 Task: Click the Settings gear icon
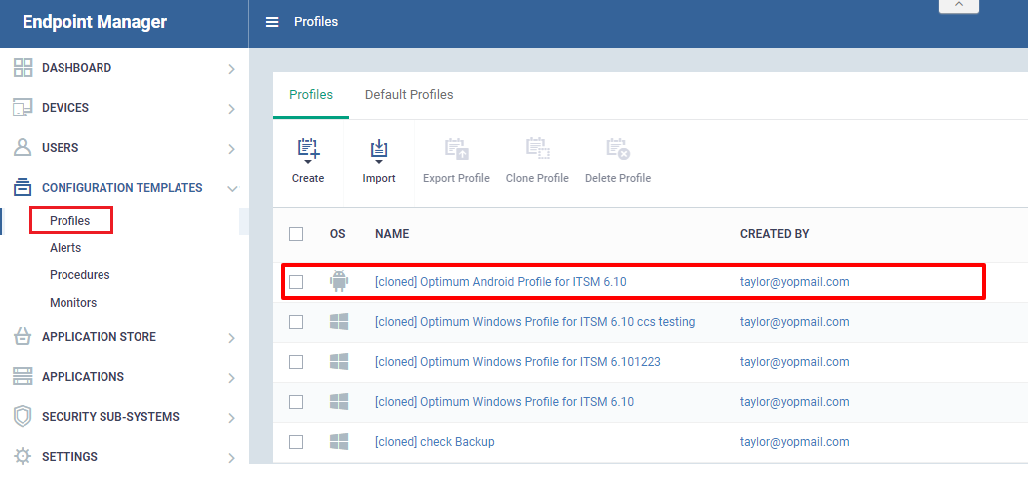tap(23, 457)
